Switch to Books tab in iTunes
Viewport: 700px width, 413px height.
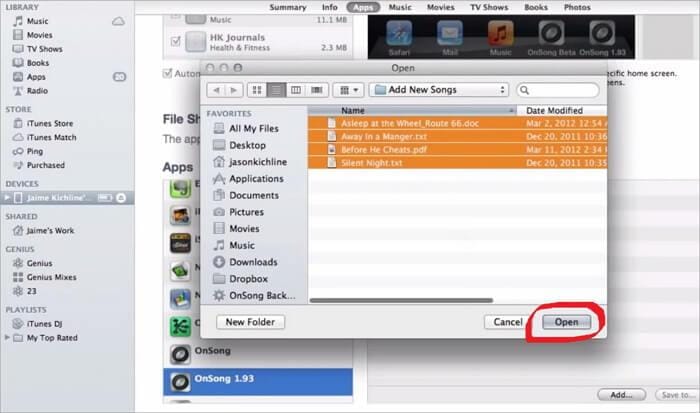(x=536, y=7)
